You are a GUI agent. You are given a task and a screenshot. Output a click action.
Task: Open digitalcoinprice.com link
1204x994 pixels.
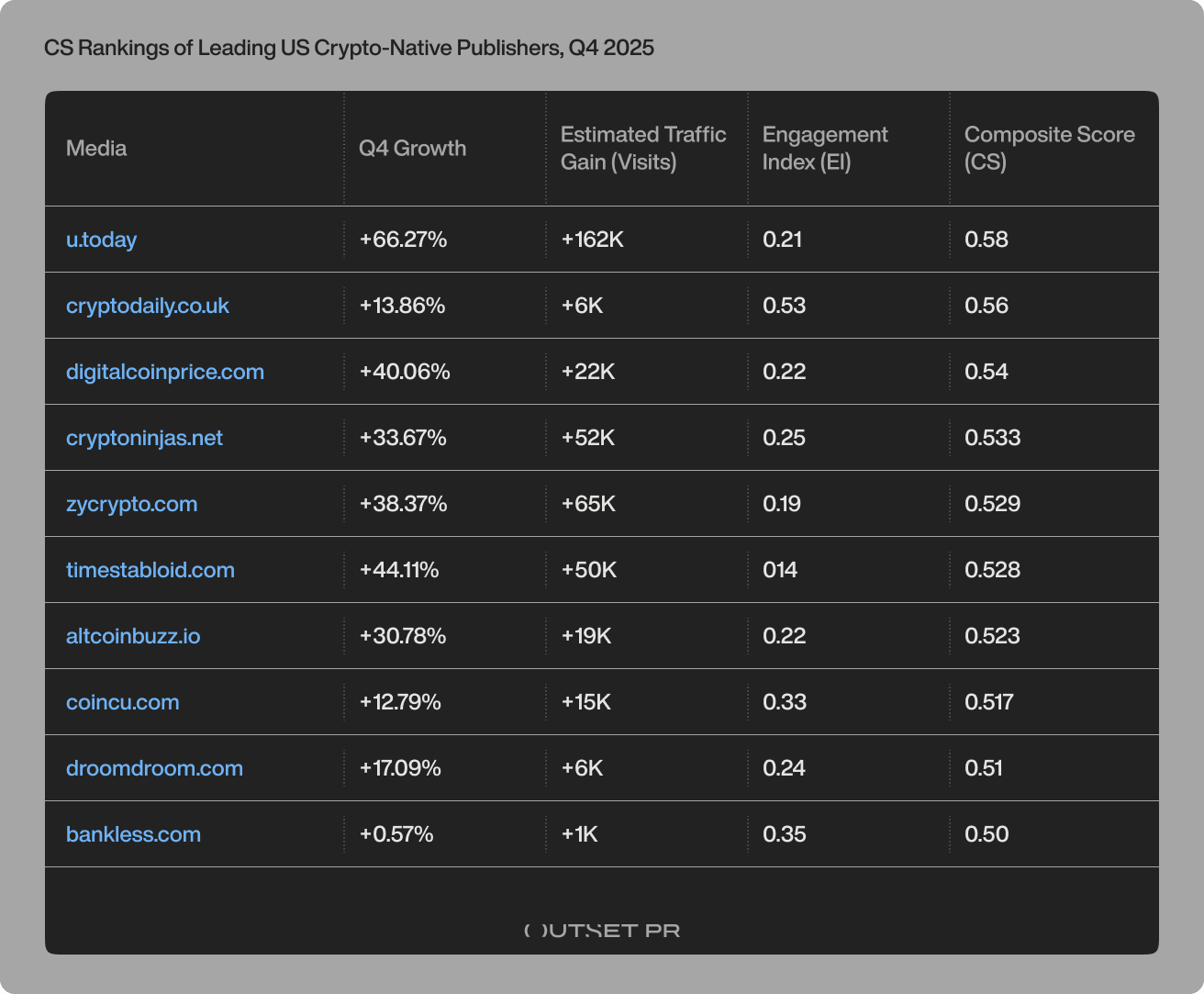[164, 372]
